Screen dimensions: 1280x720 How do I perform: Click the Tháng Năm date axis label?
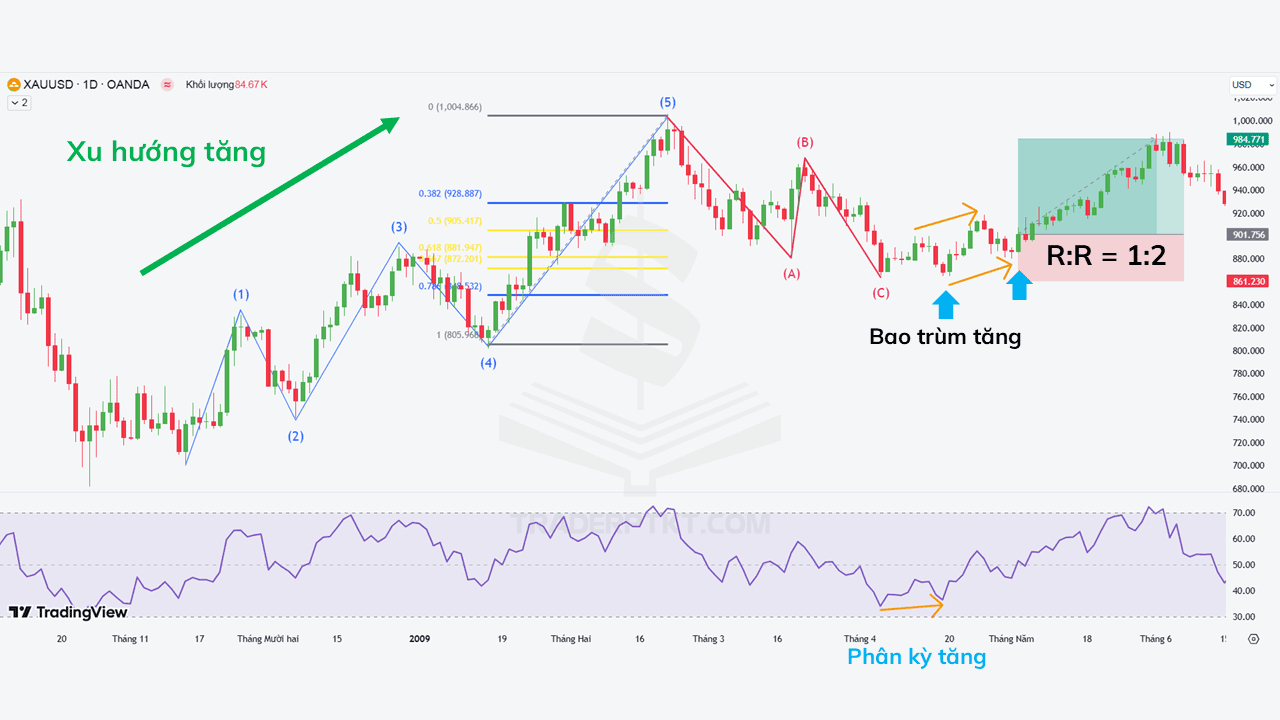[1011, 639]
